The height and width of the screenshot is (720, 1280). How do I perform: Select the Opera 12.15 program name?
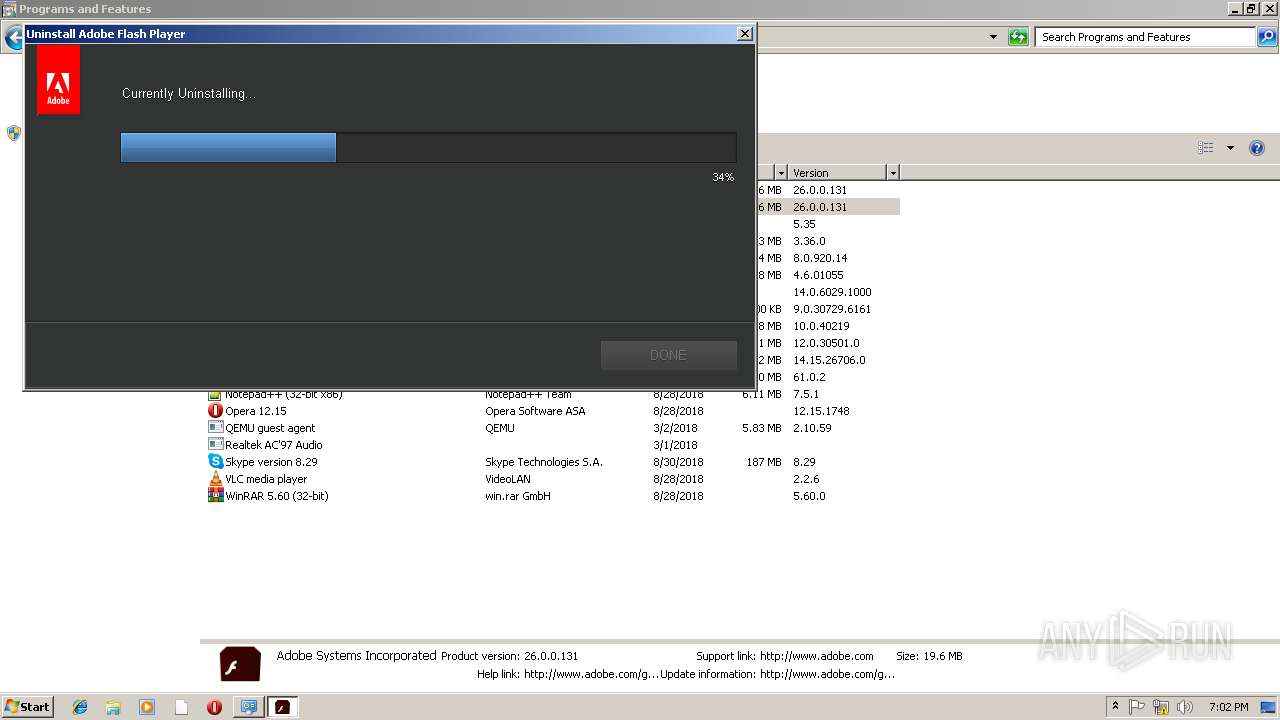click(x=256, y=411)
